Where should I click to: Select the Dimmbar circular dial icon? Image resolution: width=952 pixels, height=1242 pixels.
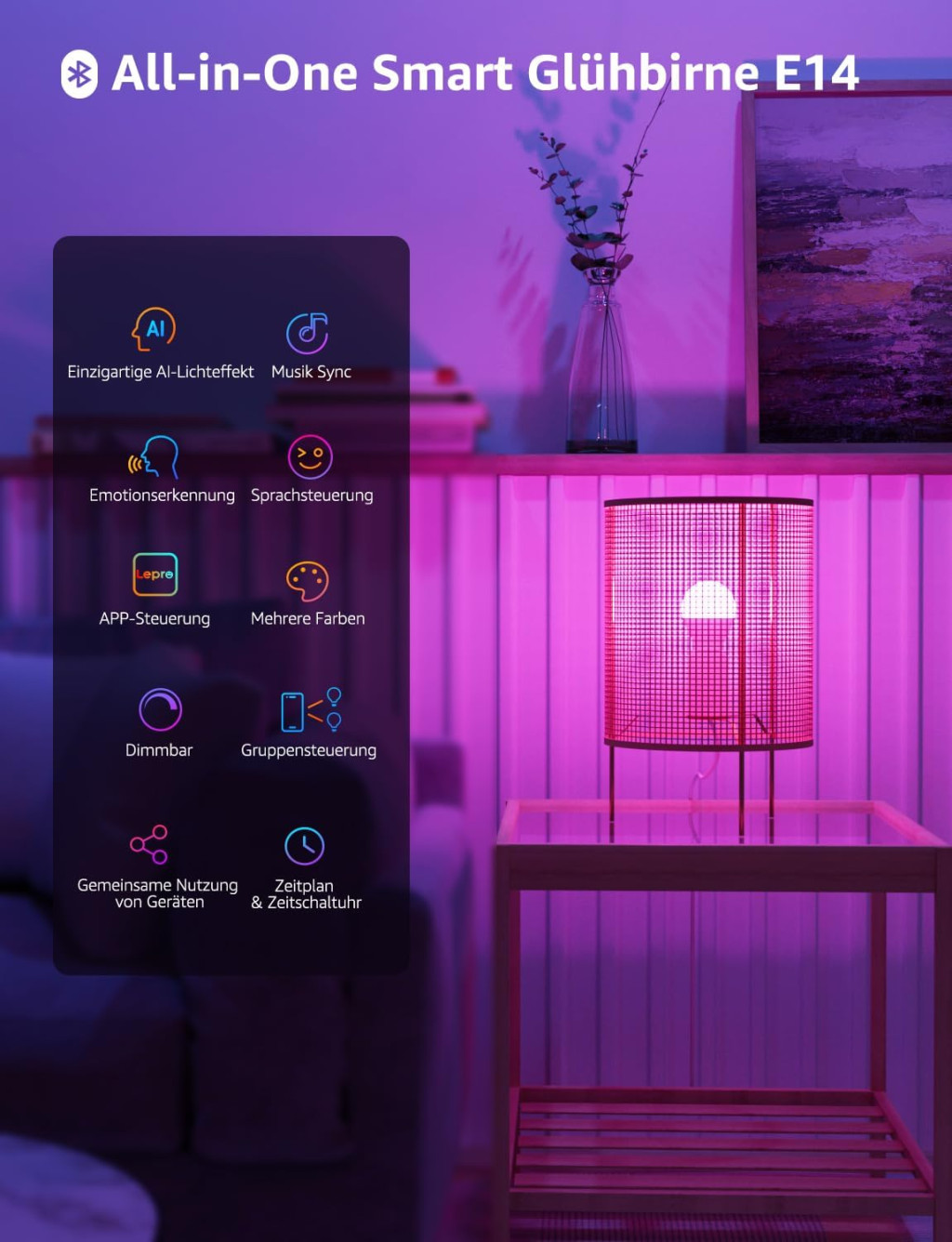click(160, 710)
